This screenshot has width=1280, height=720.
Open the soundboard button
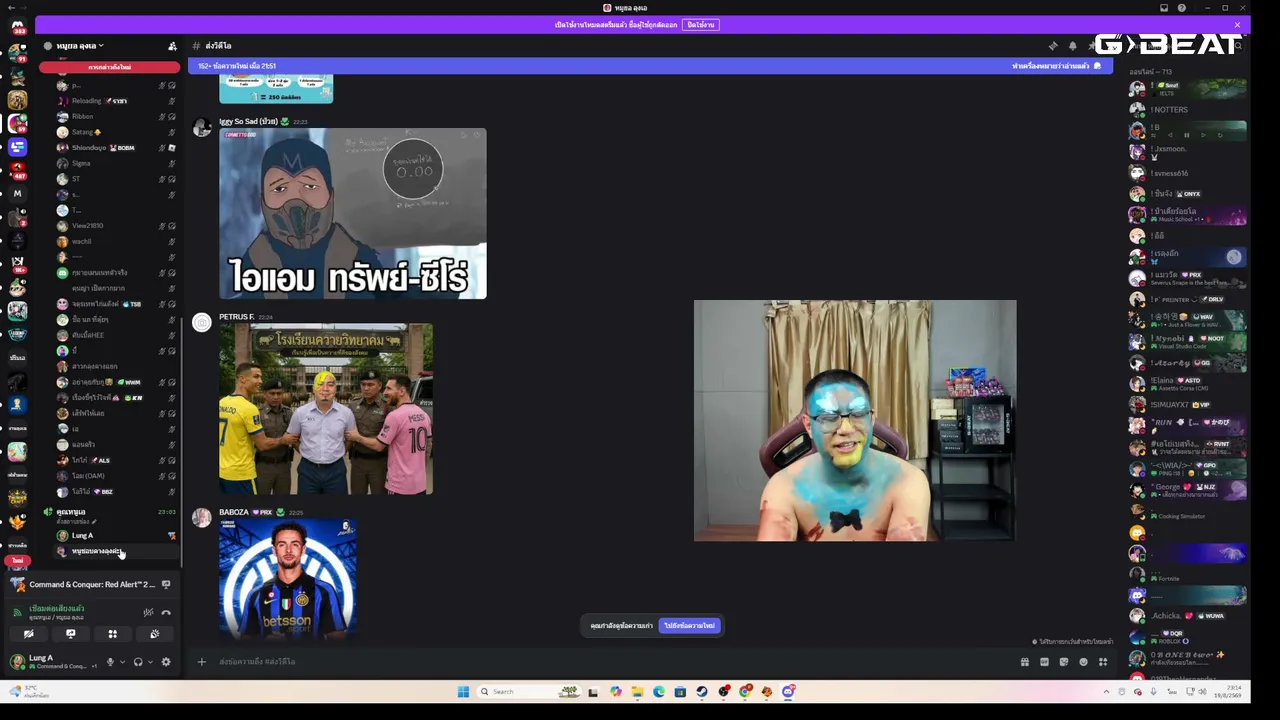pos(154,634)
